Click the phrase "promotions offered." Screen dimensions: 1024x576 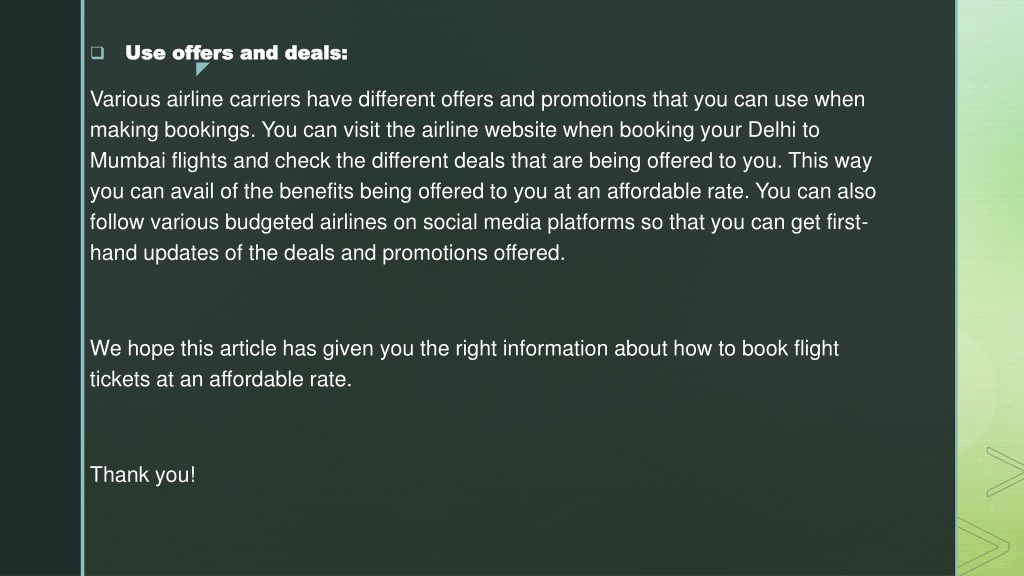click(473, 253)
